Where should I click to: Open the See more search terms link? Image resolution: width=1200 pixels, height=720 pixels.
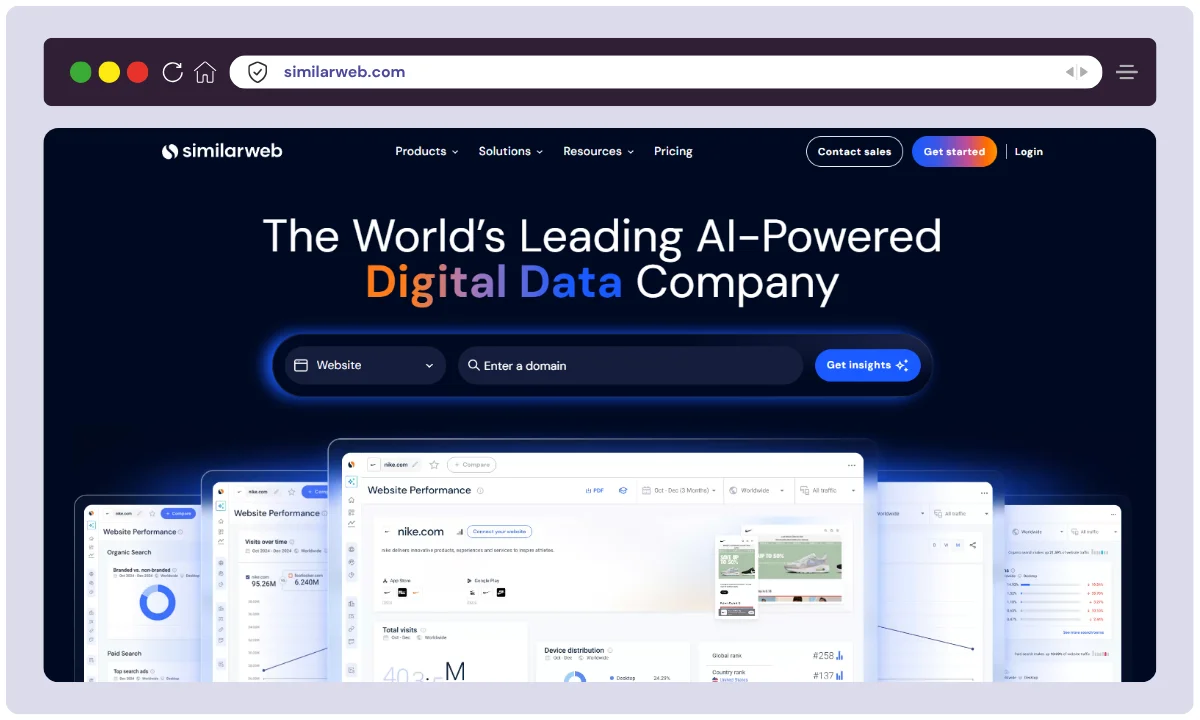click(x=1083, y=633)
